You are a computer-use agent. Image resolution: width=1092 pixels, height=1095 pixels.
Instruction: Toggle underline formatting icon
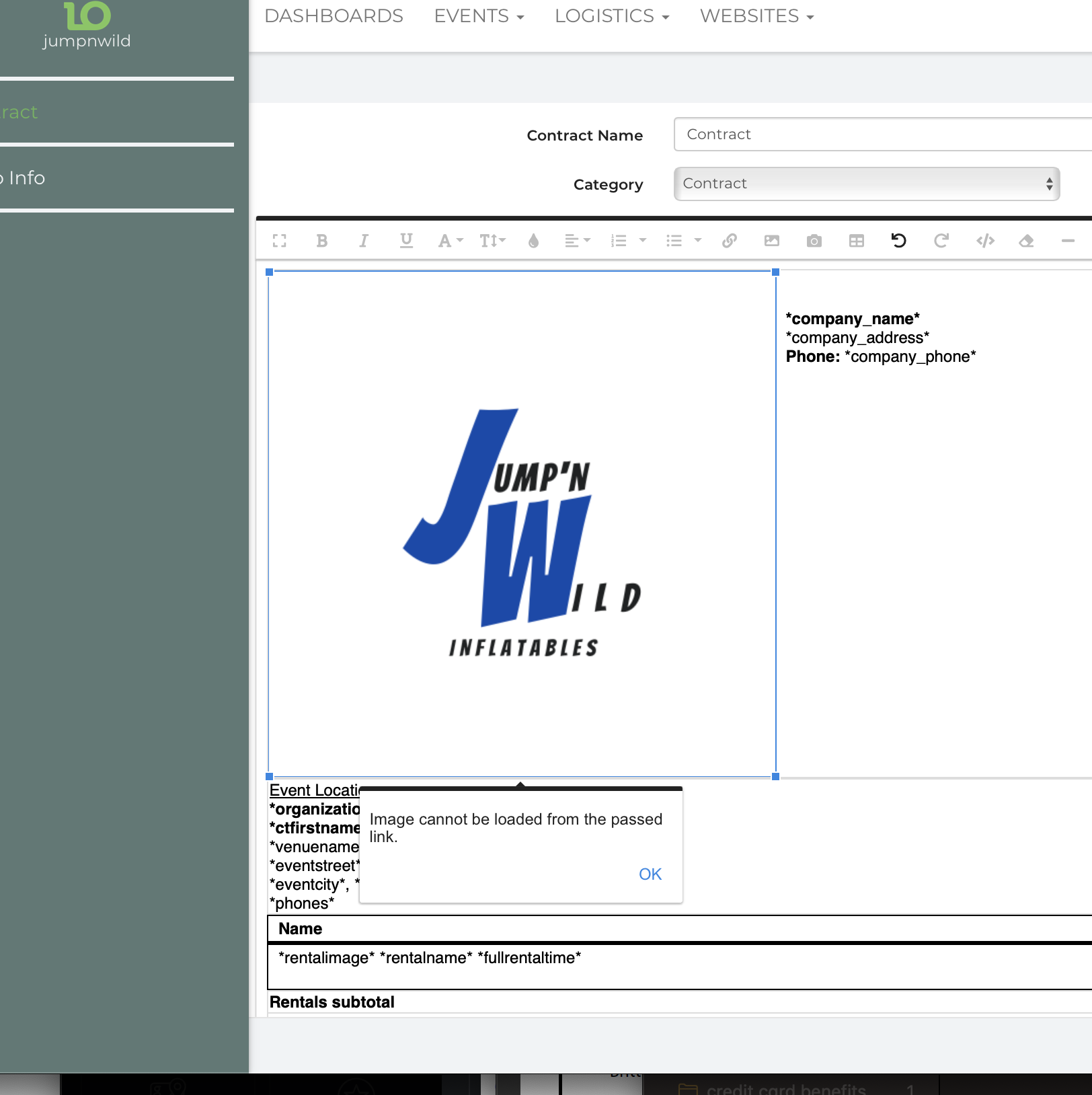406,241
